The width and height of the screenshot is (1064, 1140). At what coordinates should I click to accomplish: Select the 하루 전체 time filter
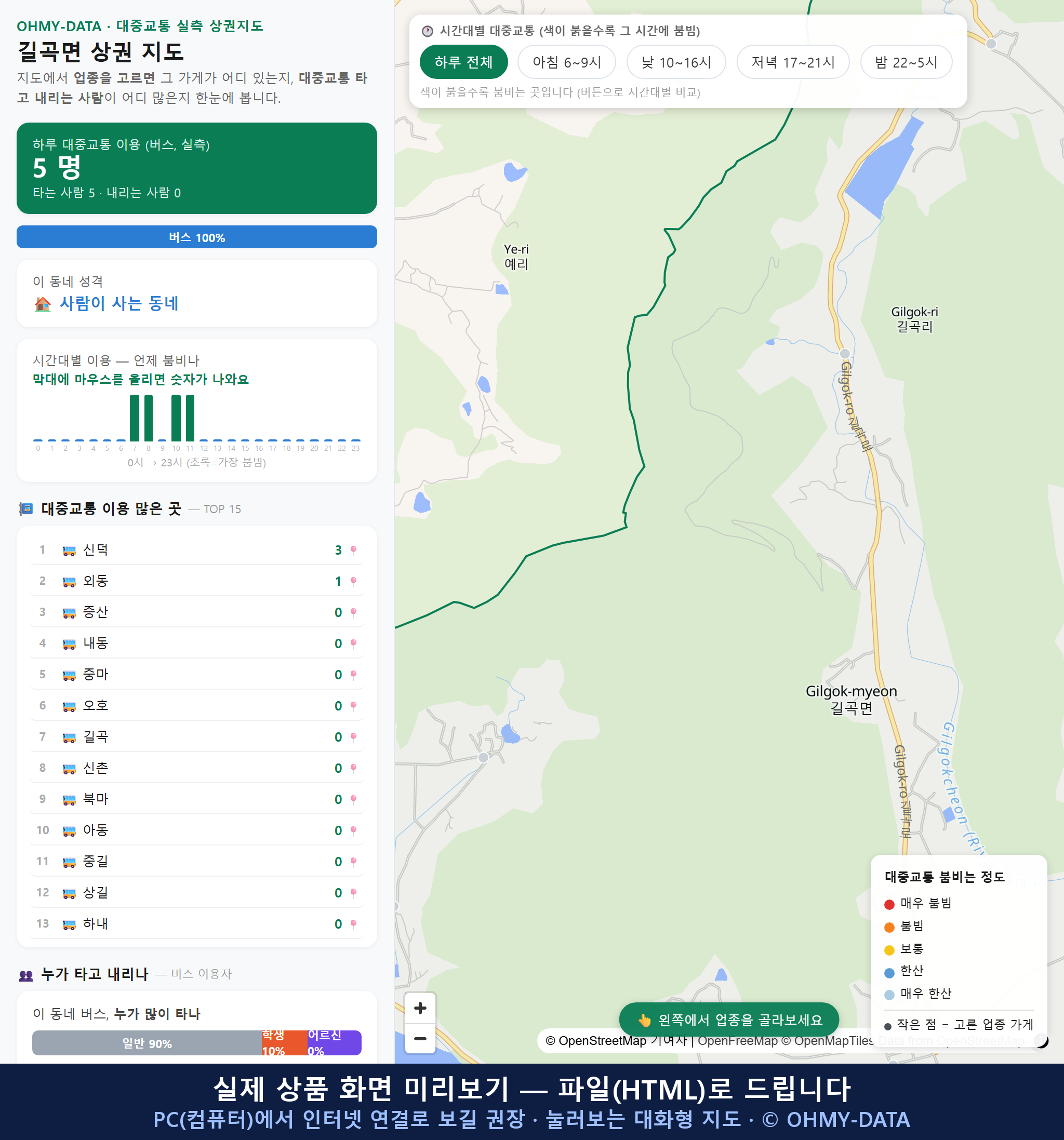[463, 62]
